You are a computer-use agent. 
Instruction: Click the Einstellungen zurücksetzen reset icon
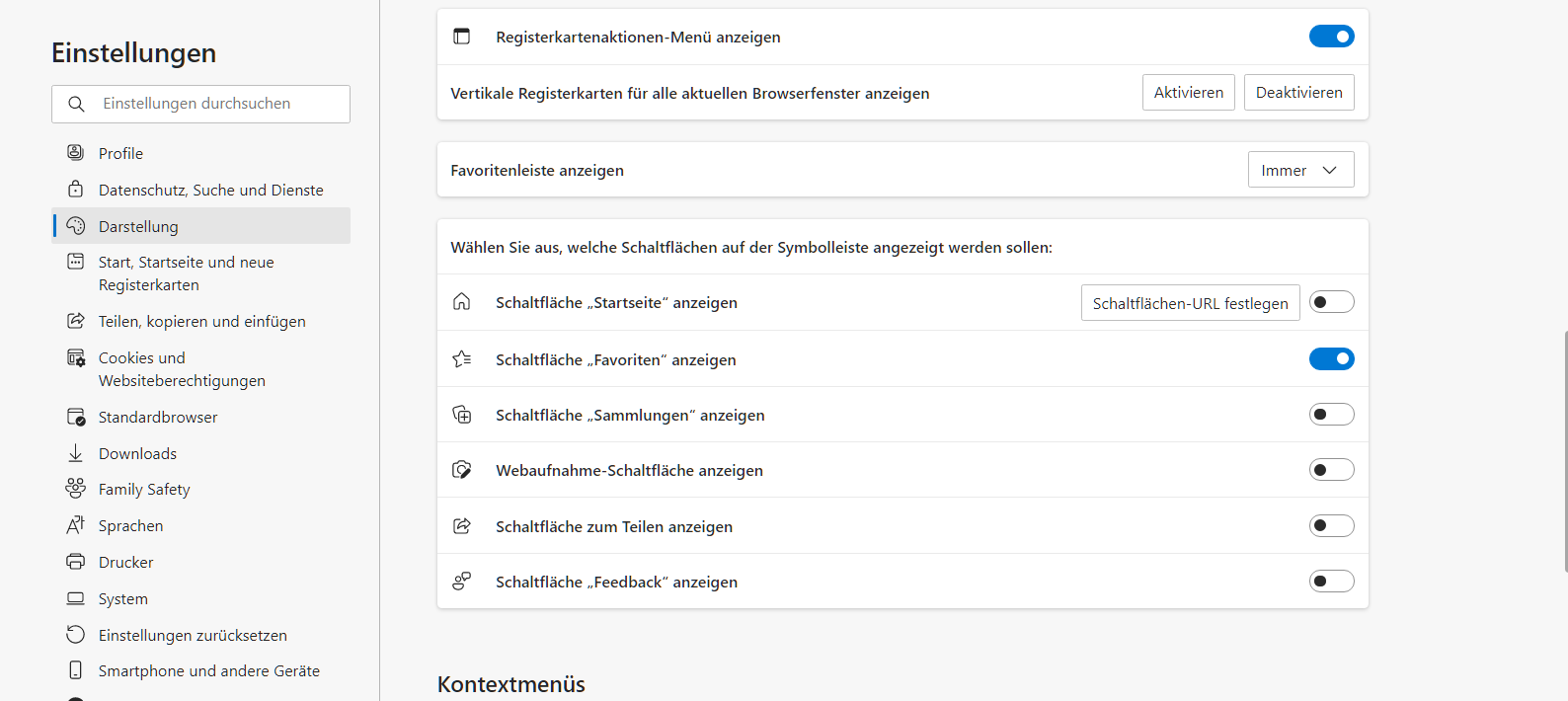[75, 635]
